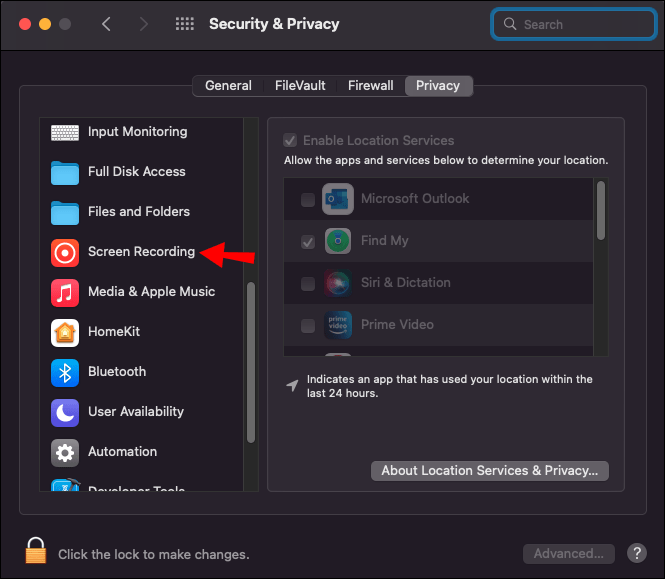Click the Bluetooth icon in sidebar
665x579 pixels.
click(64, 373)
